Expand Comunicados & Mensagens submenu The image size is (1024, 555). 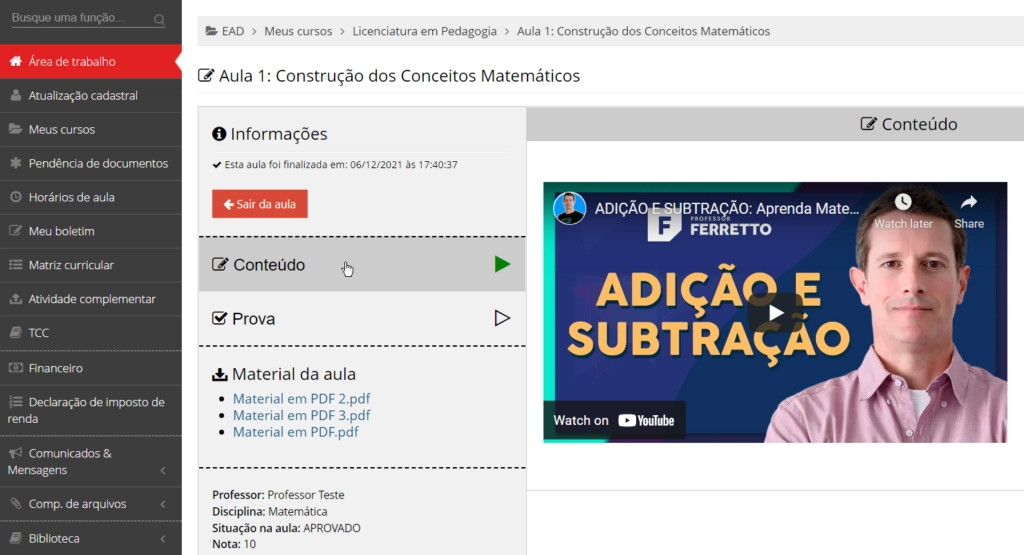[163, 470]
